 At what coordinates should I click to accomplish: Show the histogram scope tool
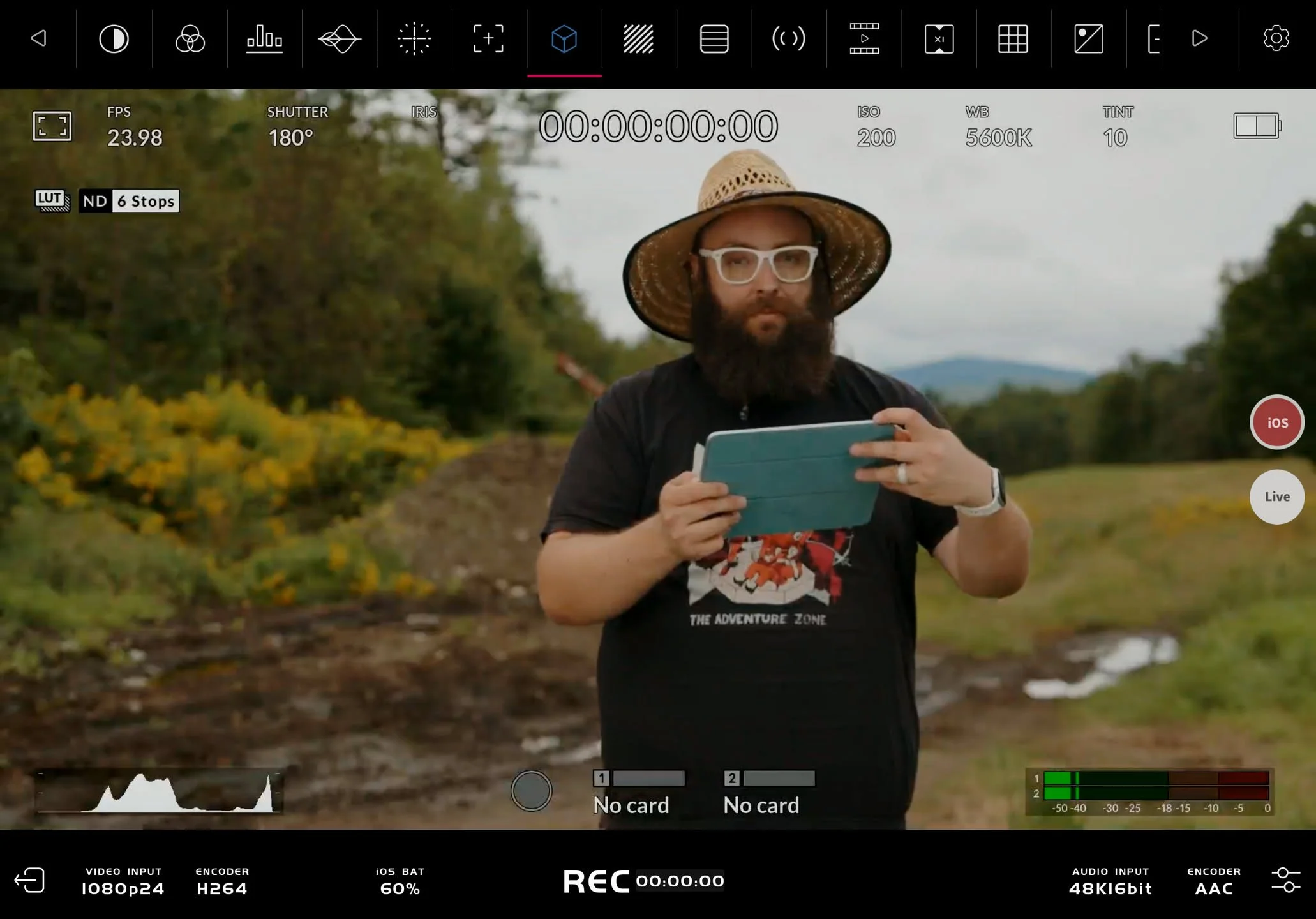pyautogui.click(x=264, y=39)
